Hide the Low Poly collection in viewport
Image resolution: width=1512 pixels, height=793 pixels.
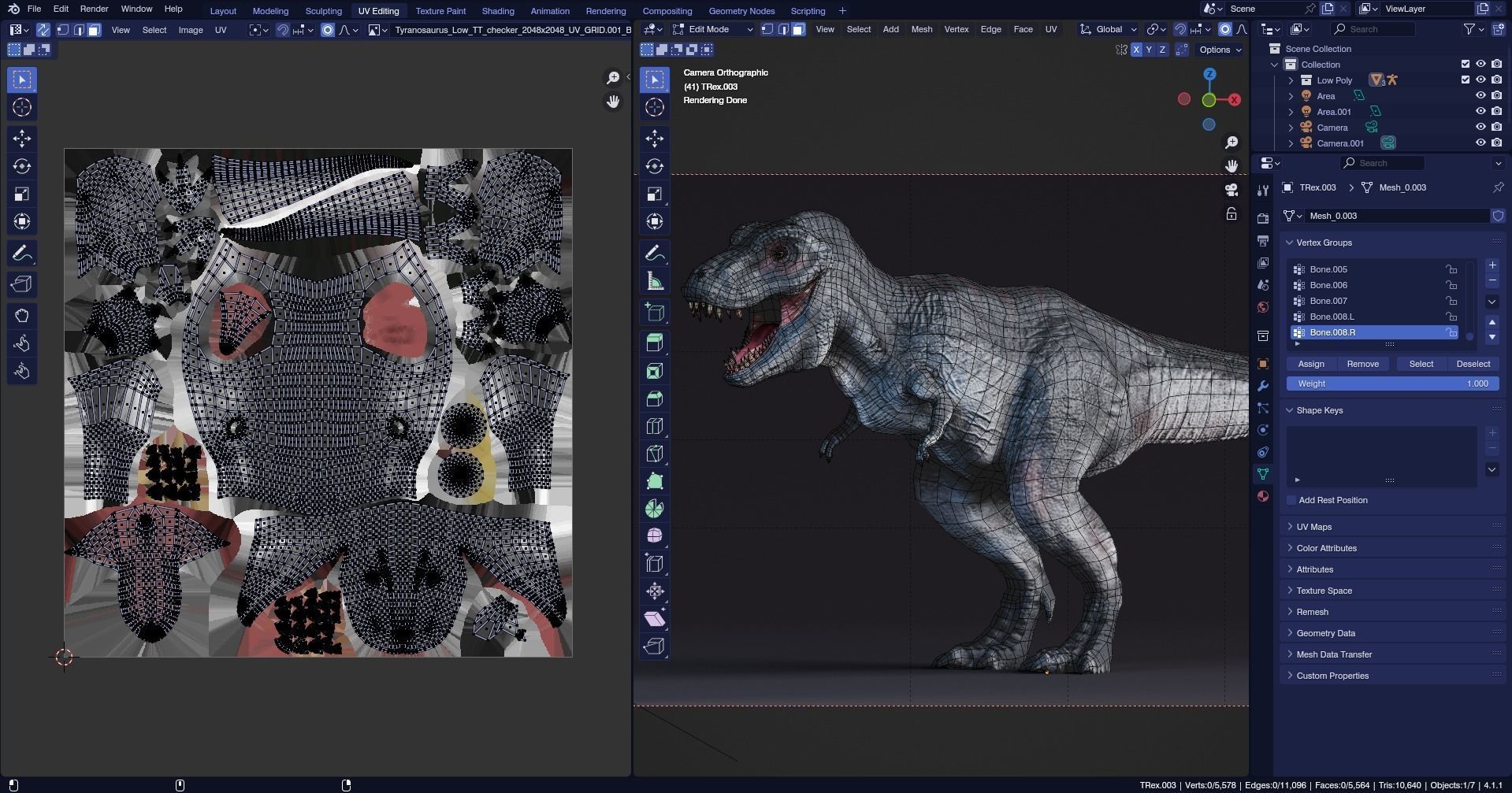tap(1480, 80)
